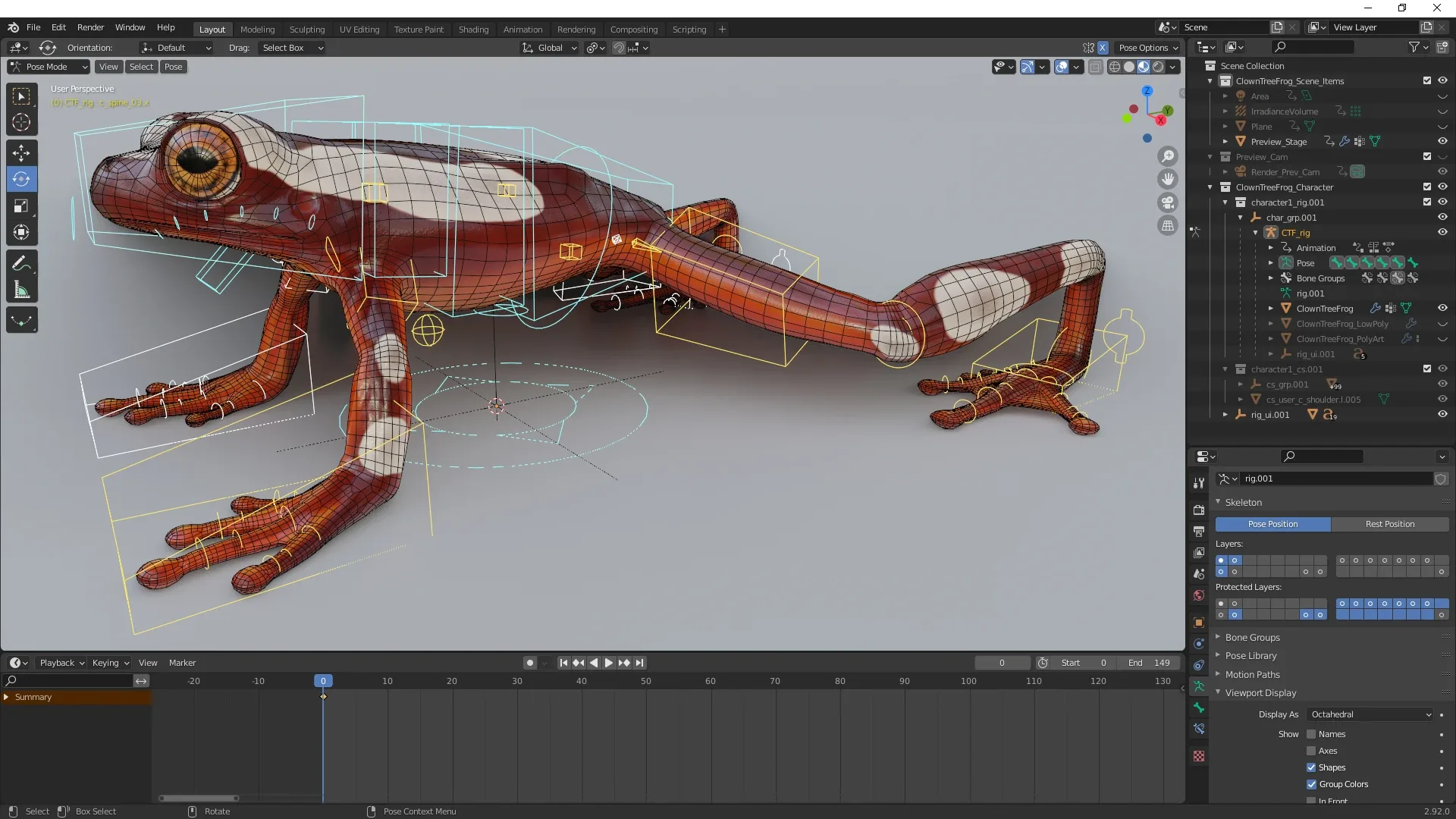
Task: Open the Render properties tab
Action: (1199, 510)
